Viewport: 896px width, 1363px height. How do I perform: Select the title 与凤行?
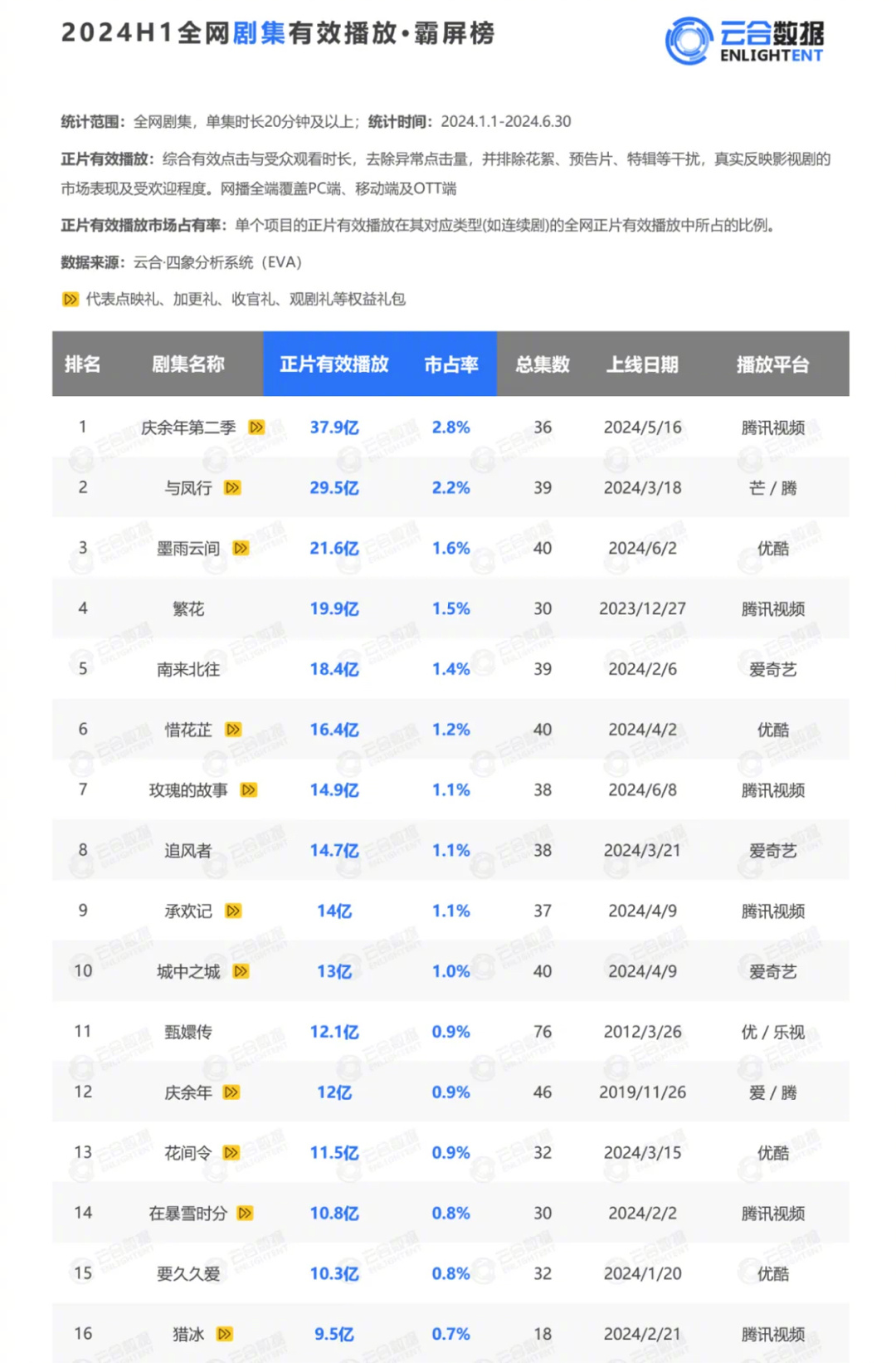click(x=188, y=488)
